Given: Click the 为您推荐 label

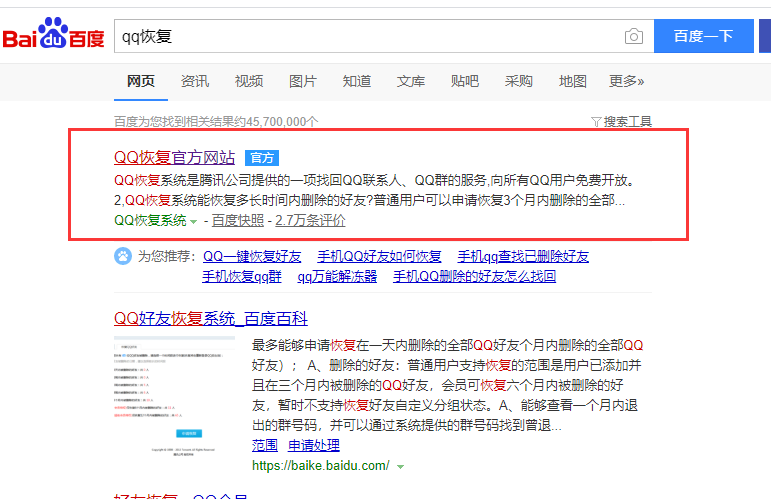Looking at the screenshot, I should 167,256.
